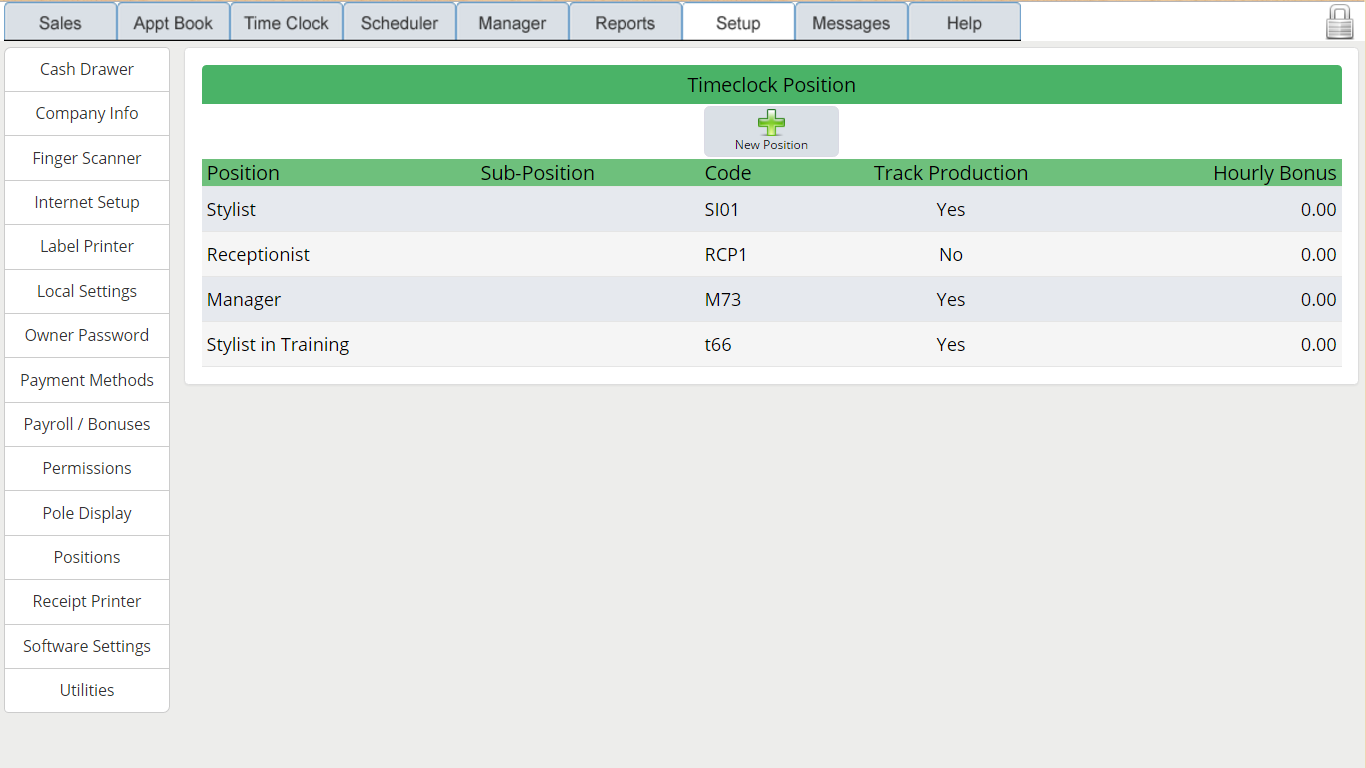1366x768 pixels.
Task: Click the Track Production column header
Action: point(951,173)
